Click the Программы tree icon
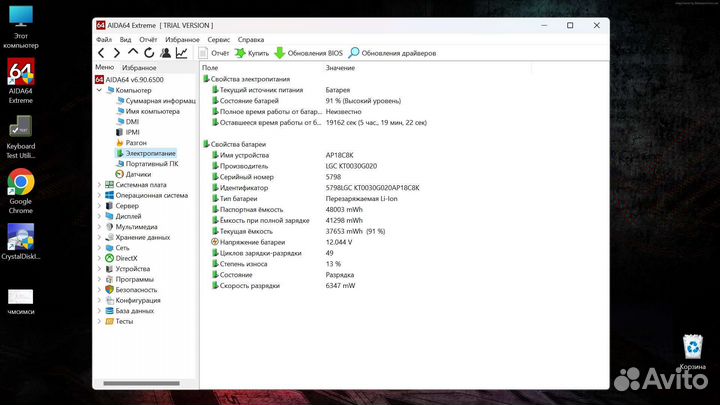Image resolution: width=720 pixels, height=405 pixels. point(109,279)
